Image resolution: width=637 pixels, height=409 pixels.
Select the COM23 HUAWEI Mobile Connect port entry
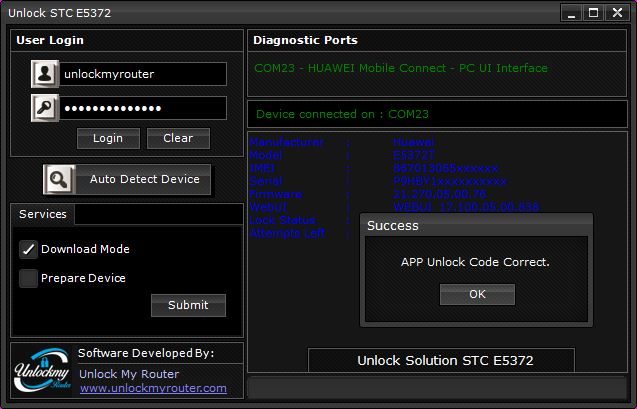pos(401,68)
